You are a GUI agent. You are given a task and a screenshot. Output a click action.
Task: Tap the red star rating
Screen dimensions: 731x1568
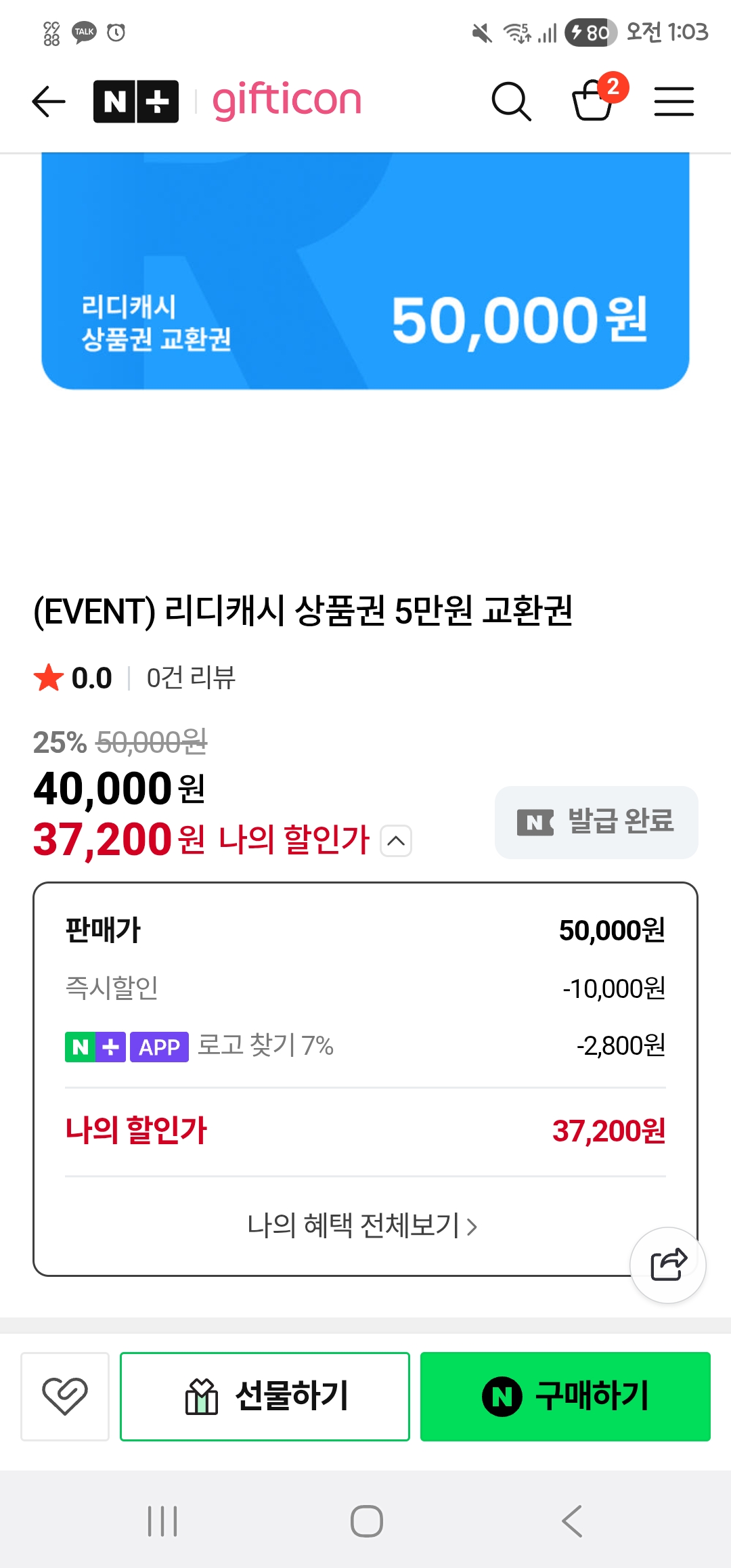coord(49,678)
